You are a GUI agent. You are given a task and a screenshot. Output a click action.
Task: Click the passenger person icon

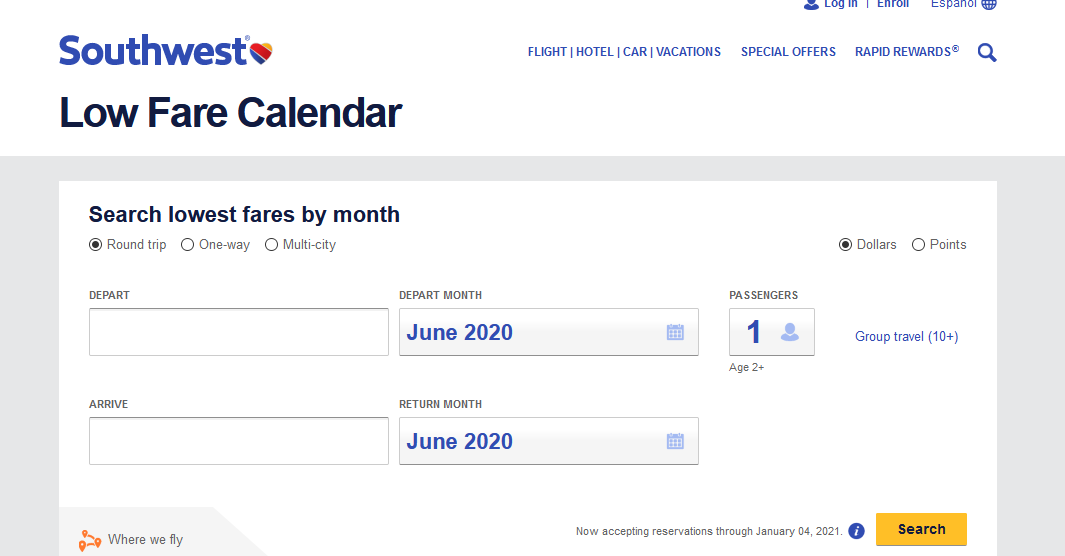(x=790, y=332)
